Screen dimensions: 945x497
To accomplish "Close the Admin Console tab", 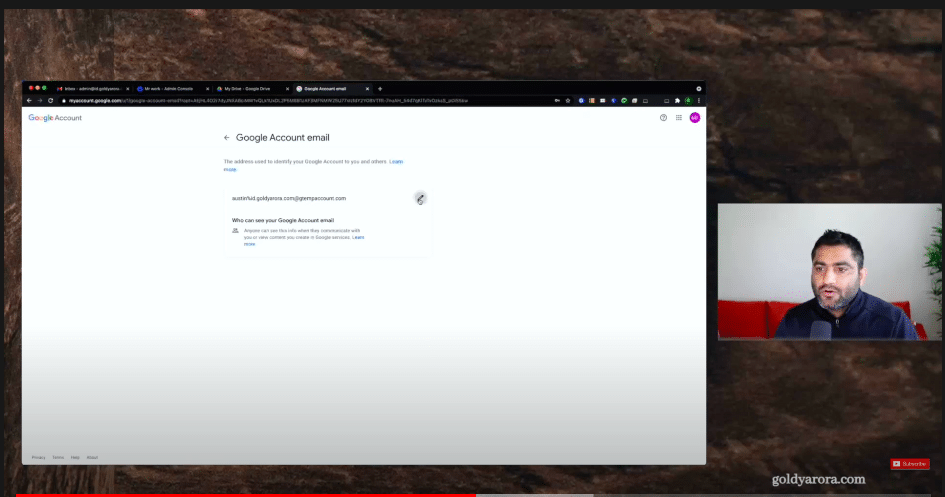I will (207, 89).
